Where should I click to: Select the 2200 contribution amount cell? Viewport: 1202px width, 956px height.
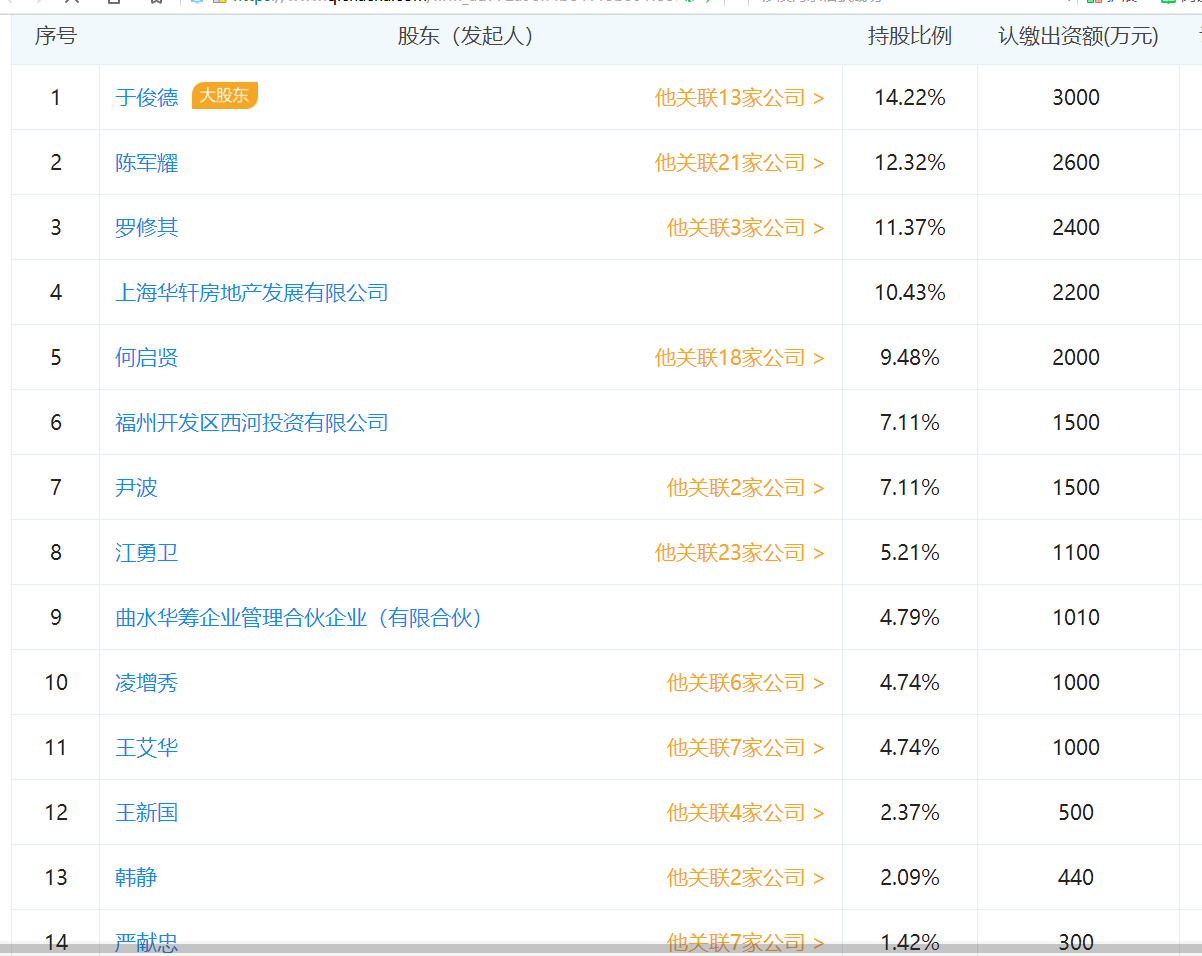click(1076, 292)
